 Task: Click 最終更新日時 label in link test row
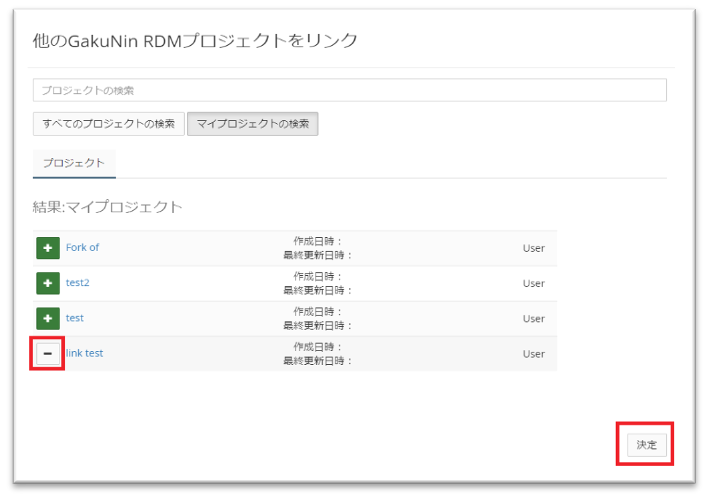point(317,361)
